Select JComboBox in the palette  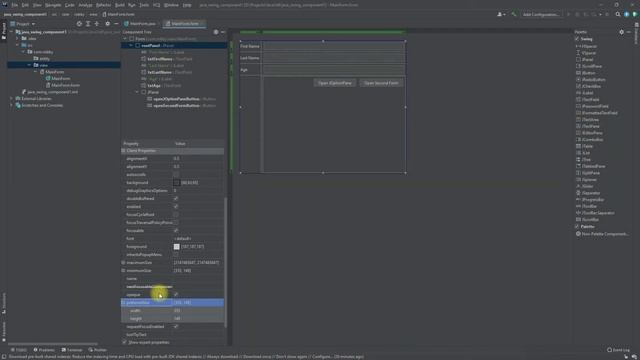pyautogui.click(x=589, y=140)
